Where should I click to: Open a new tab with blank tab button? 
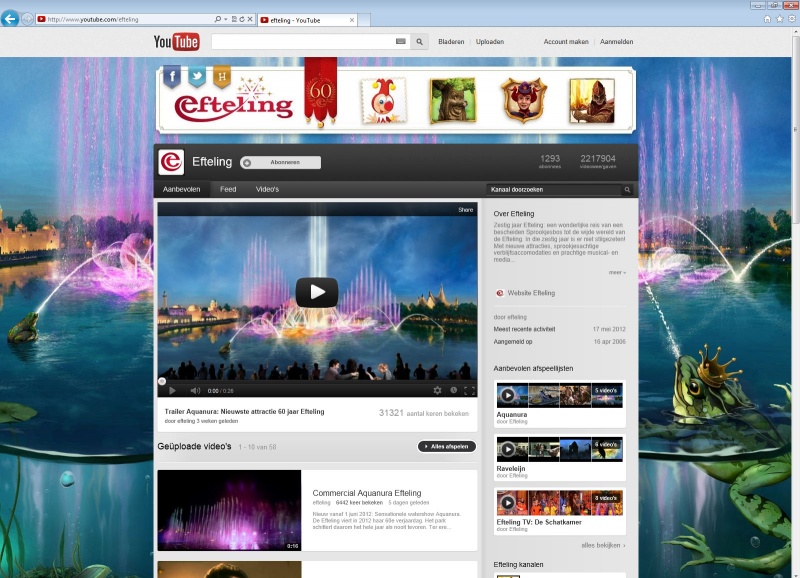(364, 20)
